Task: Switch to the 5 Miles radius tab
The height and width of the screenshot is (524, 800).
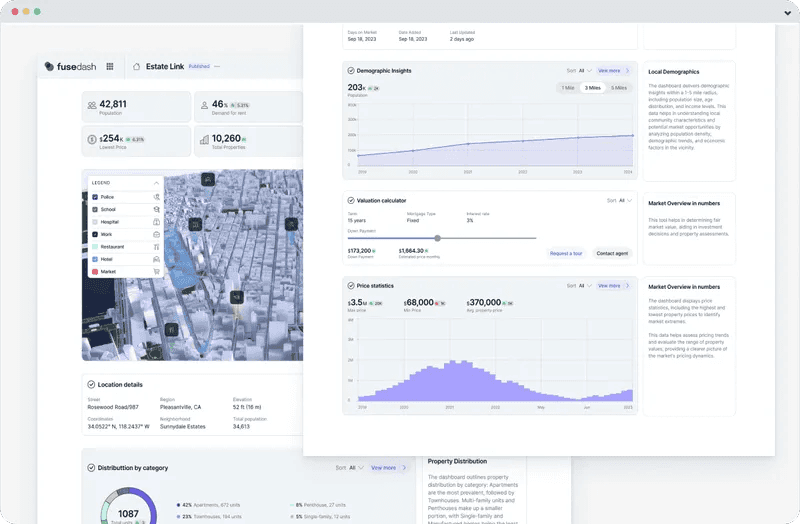Action: [x=619, y=88]
